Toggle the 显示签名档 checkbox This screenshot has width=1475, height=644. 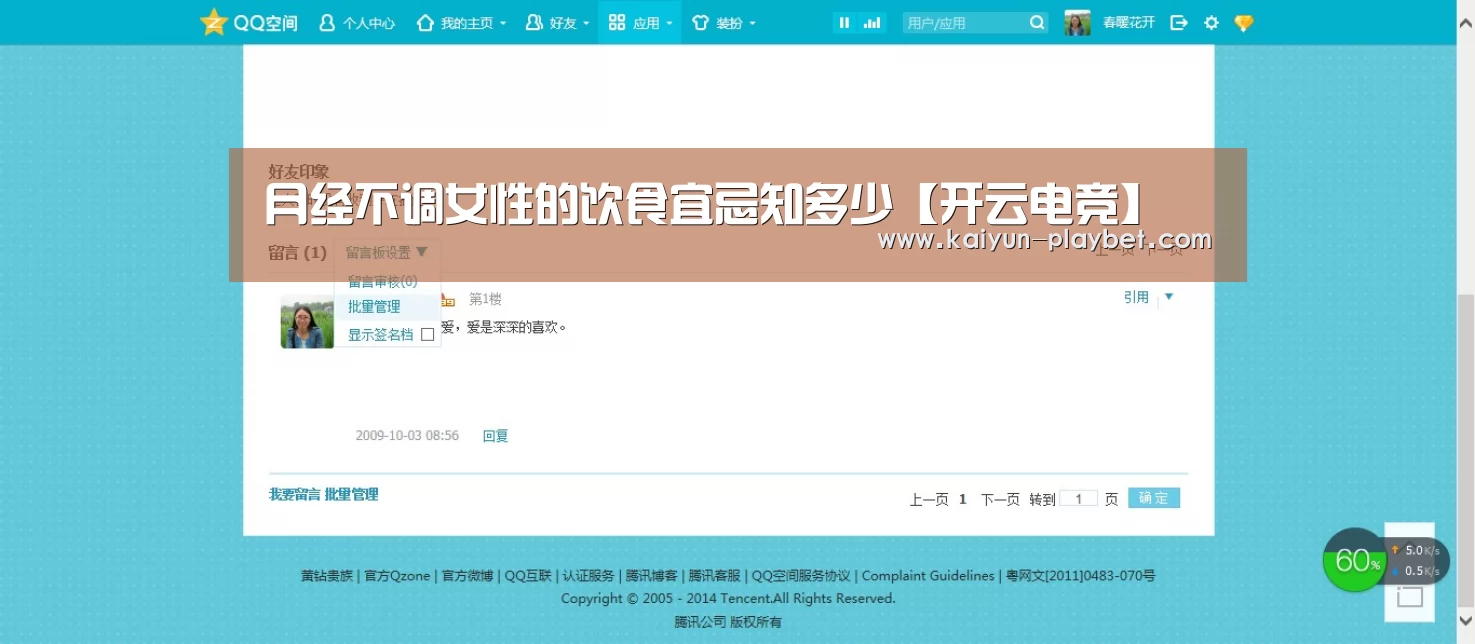pyautogui.click(x=427, y=335)
